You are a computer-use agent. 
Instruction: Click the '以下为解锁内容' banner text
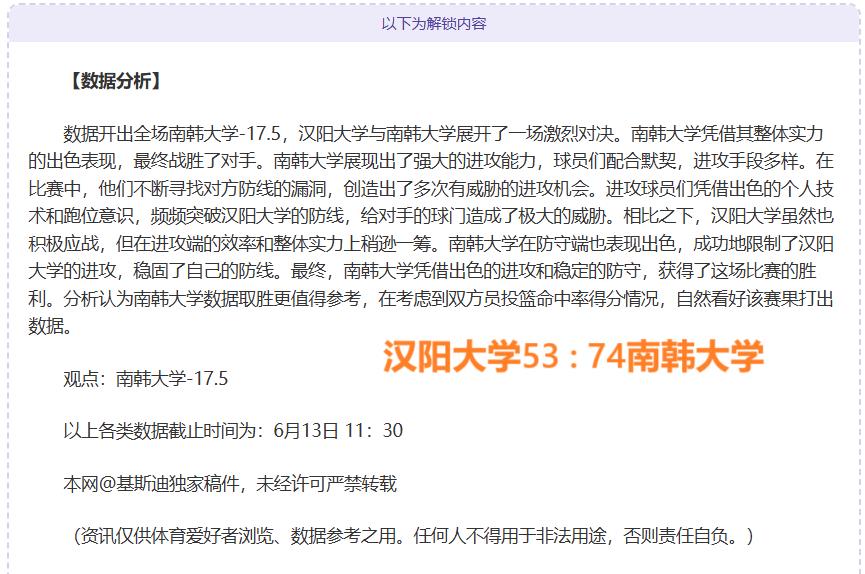(x=434, y=24)
